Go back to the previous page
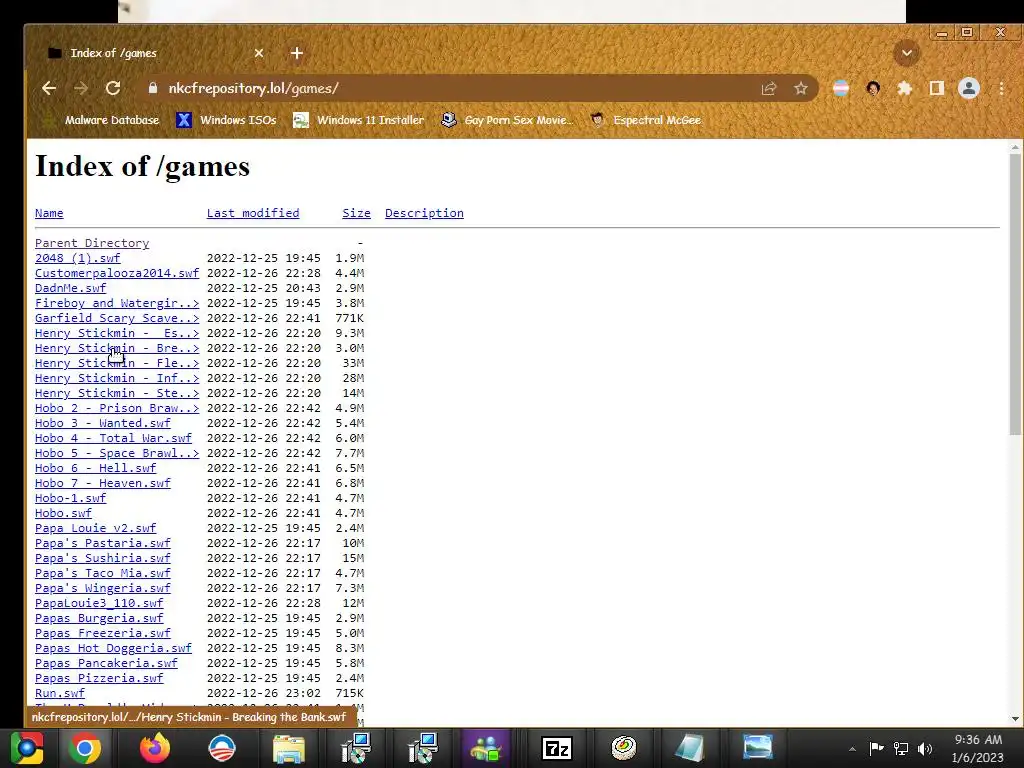Viewport: 1024px width, 768px height. pos(49,88)
